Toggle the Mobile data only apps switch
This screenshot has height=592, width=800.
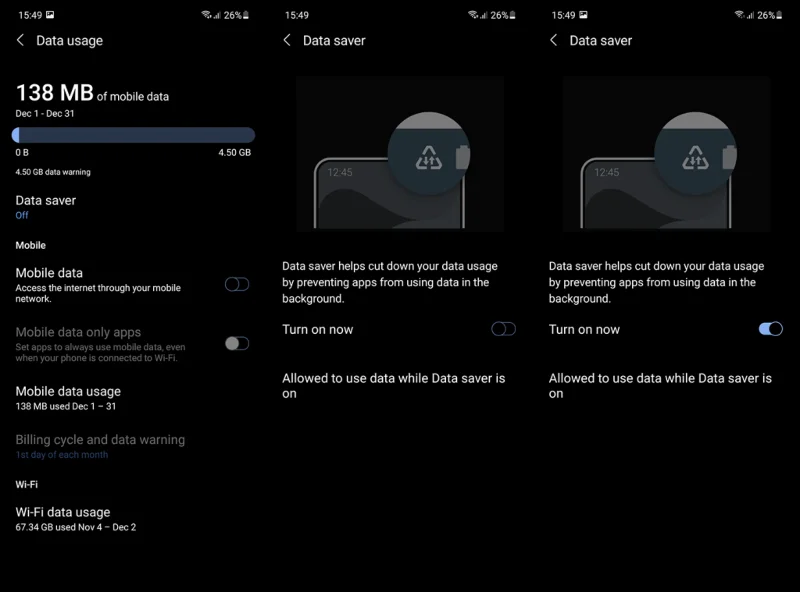tap(237, 343)
